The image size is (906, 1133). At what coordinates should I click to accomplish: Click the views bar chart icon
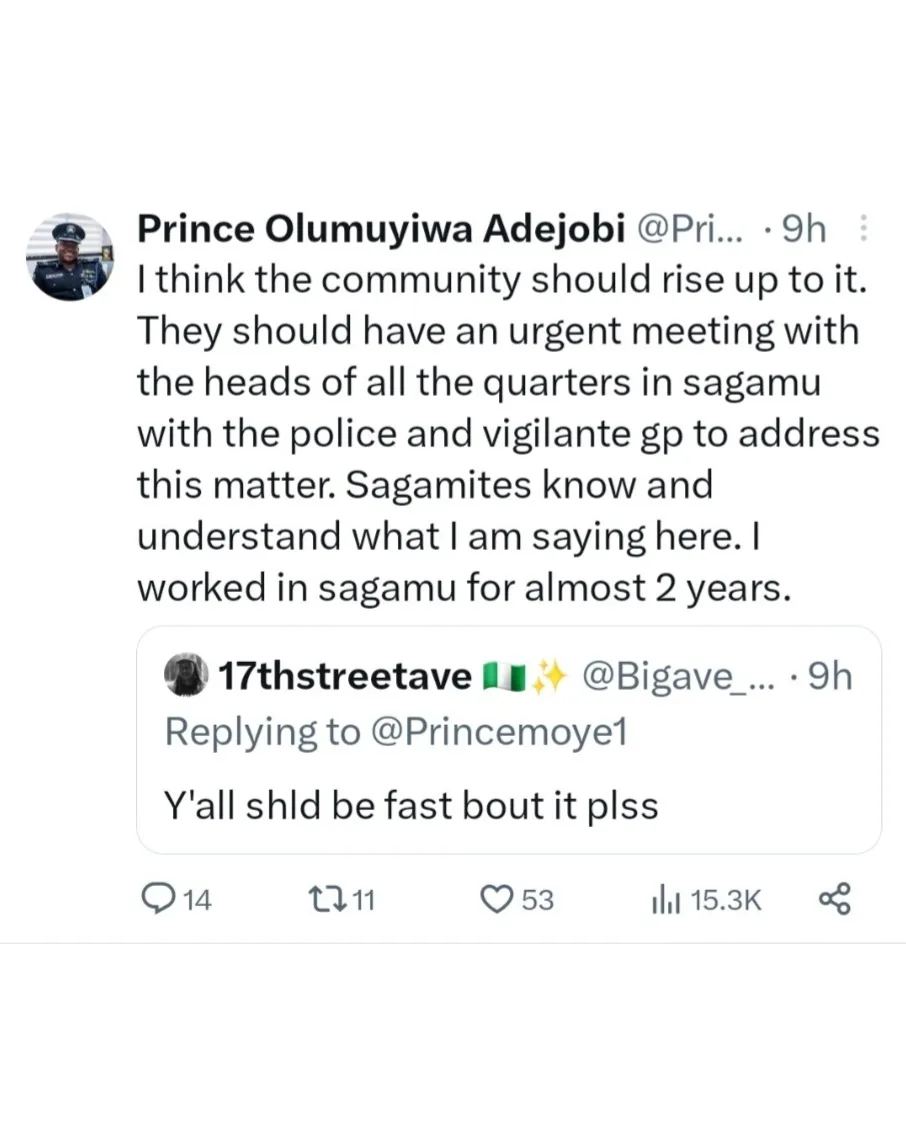tap(666, 901)
